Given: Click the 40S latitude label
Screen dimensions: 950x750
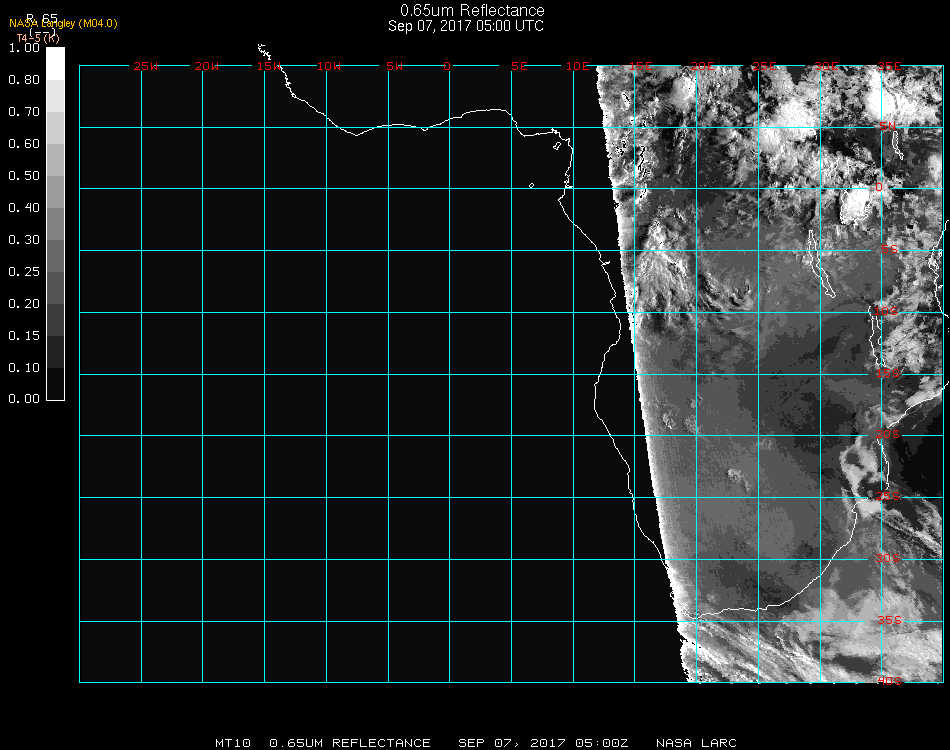Looking at the screenshot, I should tap(889, 681).
